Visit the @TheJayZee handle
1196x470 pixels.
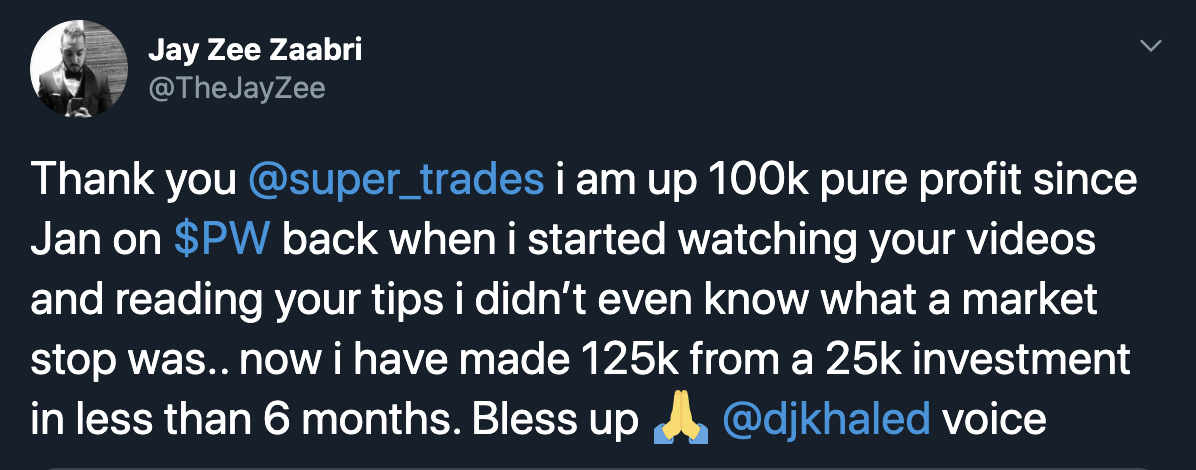click(237, 89)
